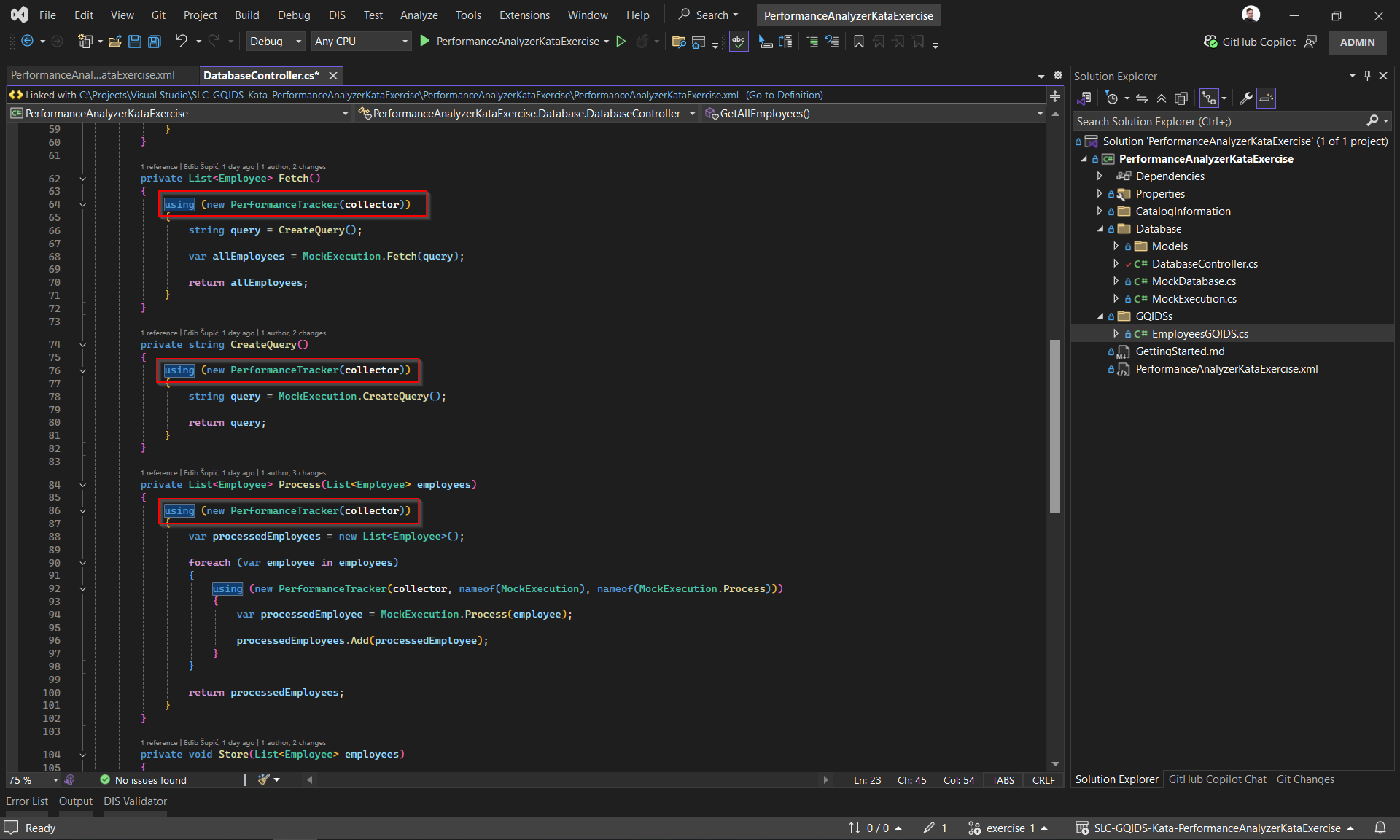Click the Send Feedback icon next to GitHub Copilot
Image resolution: width=1400 pixels, height=840 pixels.
pyautogui.click(x=1310, y=42)
